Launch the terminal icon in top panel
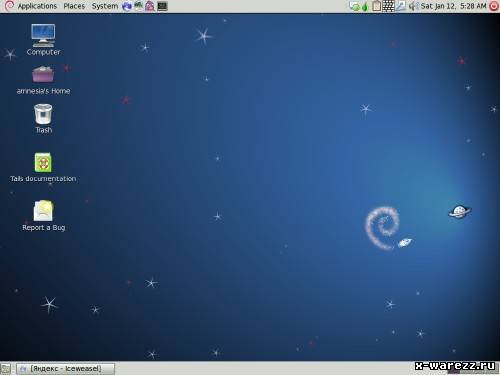The height and width of the screenshot is (375, 500). [162, 6]
